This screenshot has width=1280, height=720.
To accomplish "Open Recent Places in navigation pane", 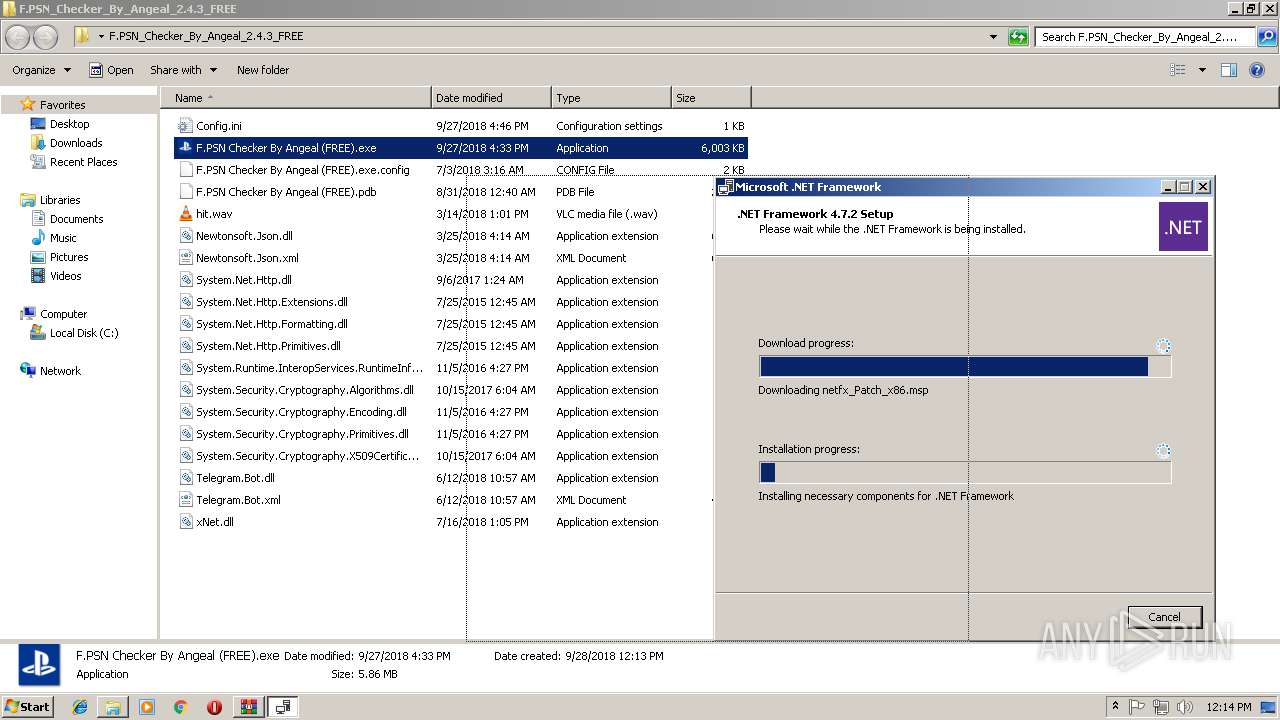I will [83, 162].
